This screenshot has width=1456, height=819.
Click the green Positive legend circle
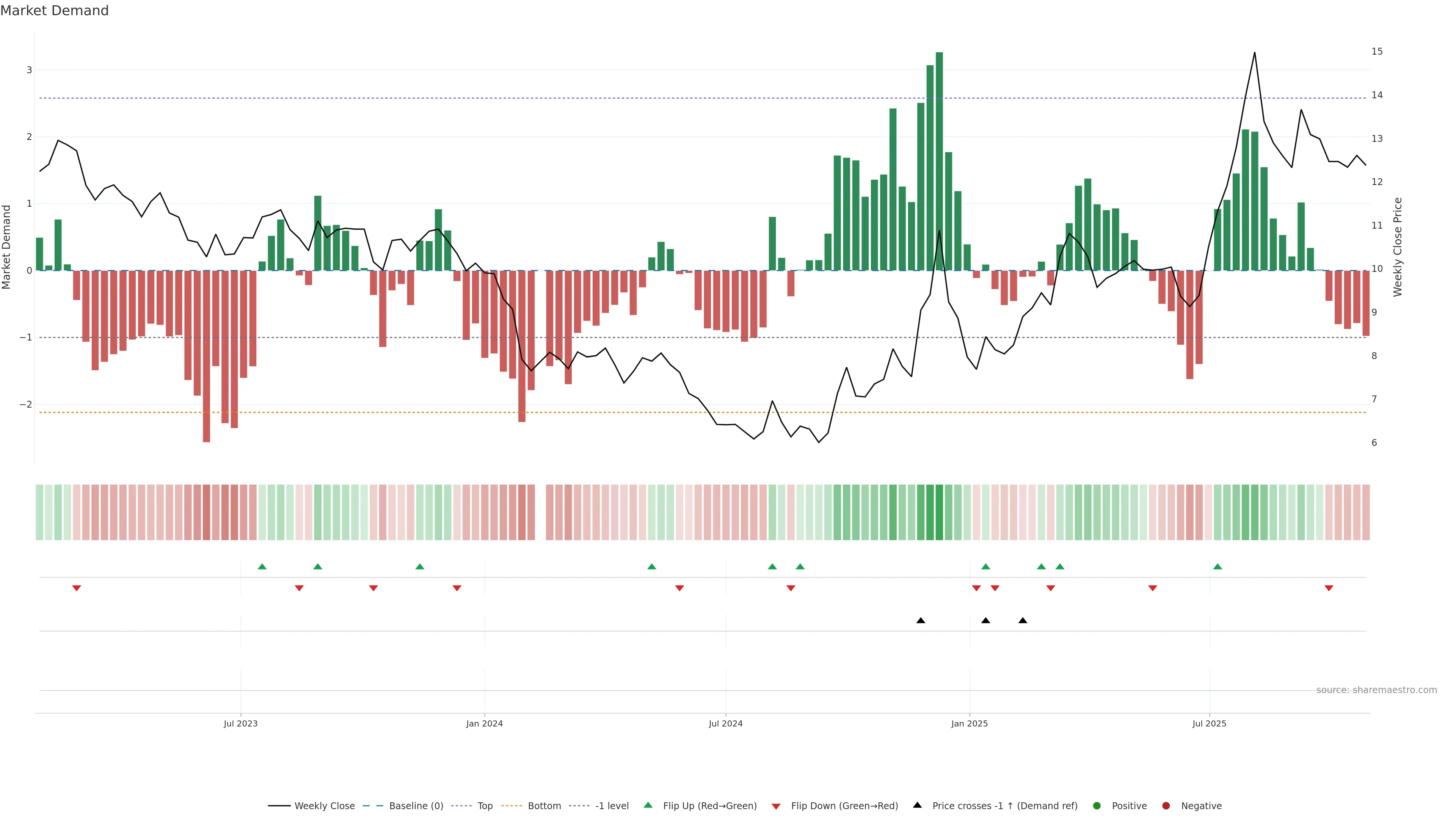pos(1097,805)
